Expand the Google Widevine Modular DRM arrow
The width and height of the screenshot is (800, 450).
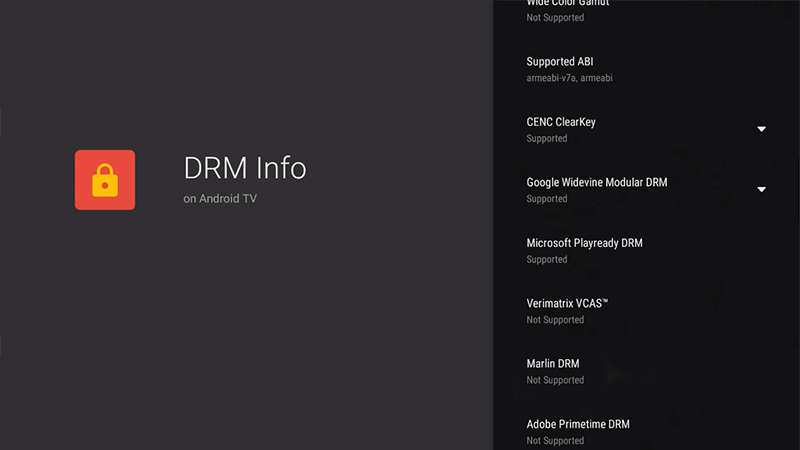761,189
